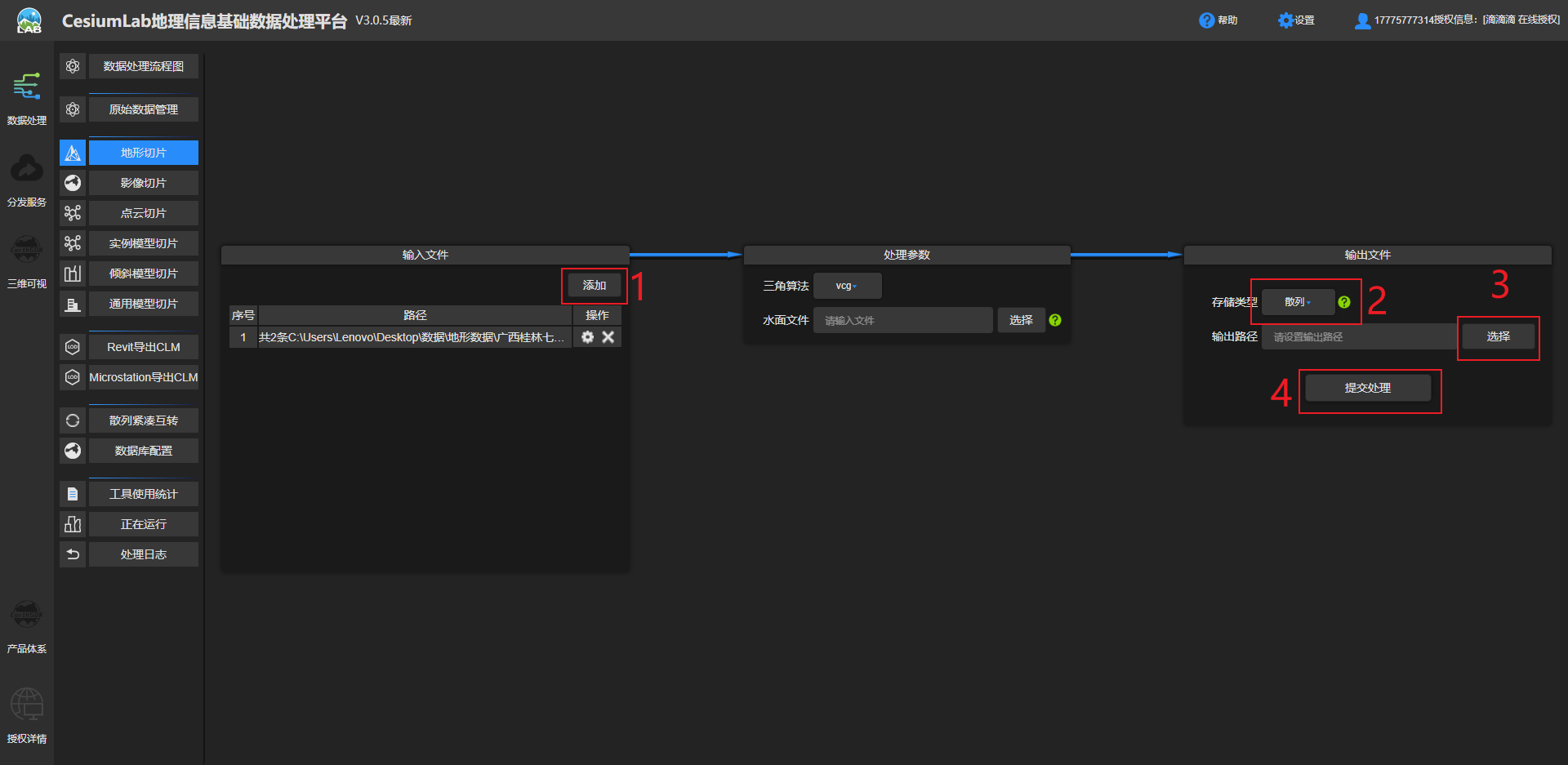Click the 水面文件 input field

[x=903, y=320]
